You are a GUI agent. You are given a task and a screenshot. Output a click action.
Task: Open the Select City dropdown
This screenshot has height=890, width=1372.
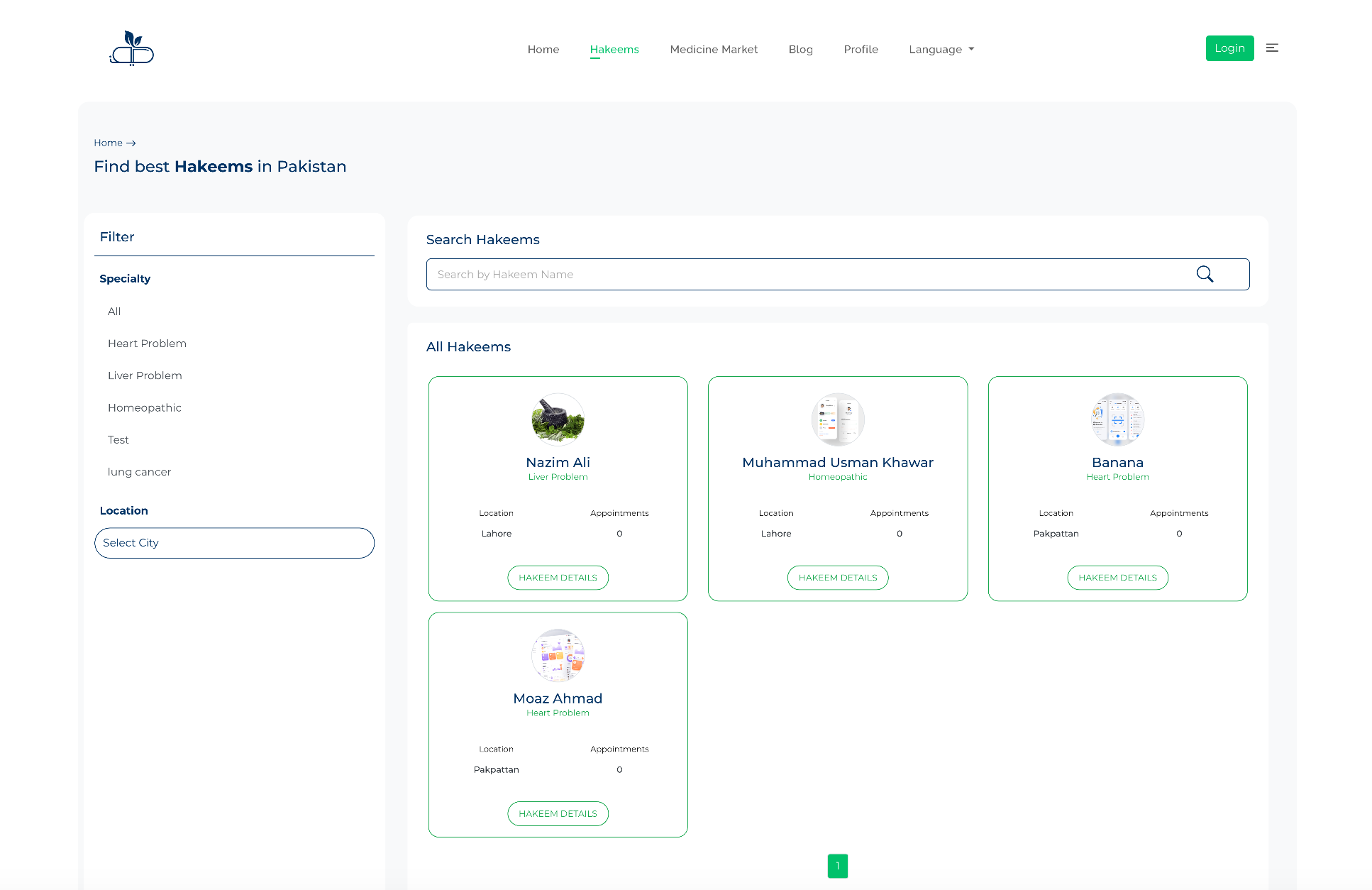[x=234, y=543]
